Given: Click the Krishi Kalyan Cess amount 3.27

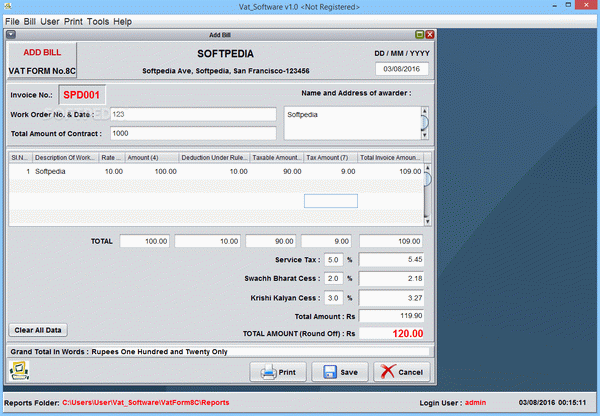Looking at the screenshot, I should (391, 298).
